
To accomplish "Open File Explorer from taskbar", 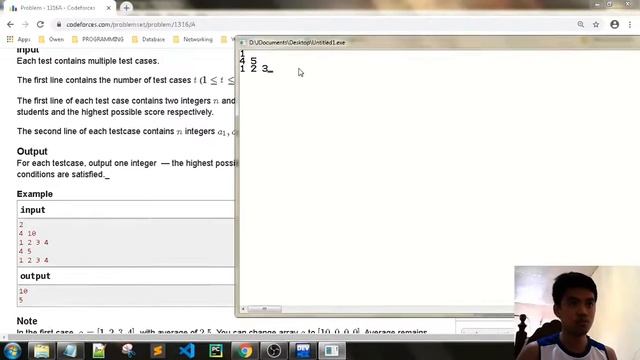I will pos(41,351).
